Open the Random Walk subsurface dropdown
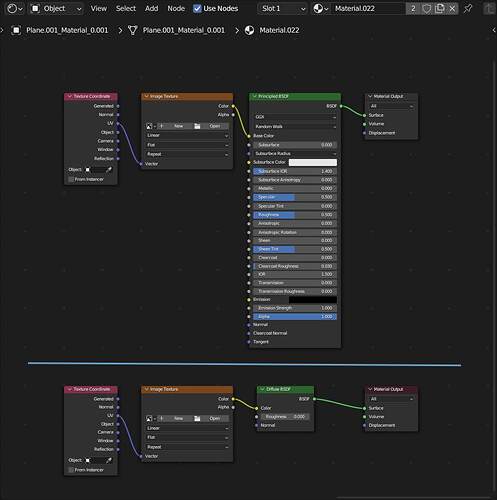This screenshot has height=500, width=497. coord(295,127)
